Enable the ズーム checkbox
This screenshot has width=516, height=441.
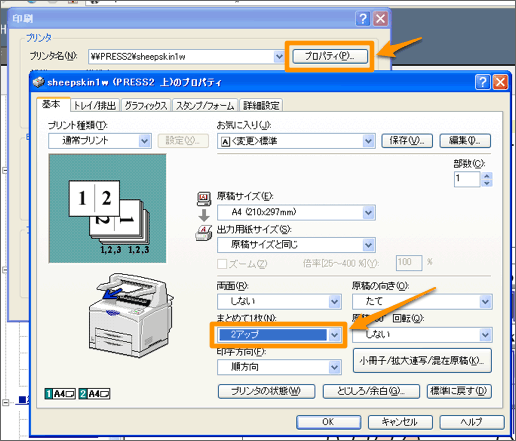(x=222, y=264)
